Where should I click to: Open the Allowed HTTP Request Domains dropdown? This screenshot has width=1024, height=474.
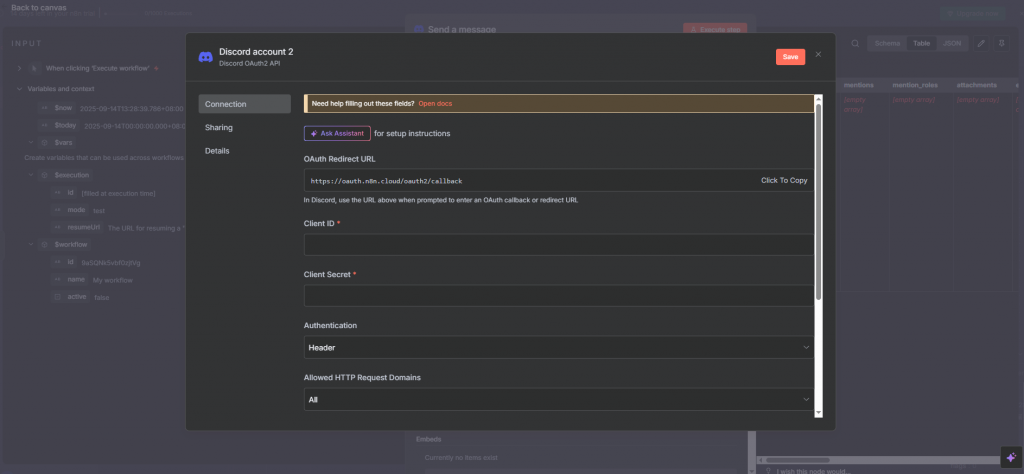559,399
